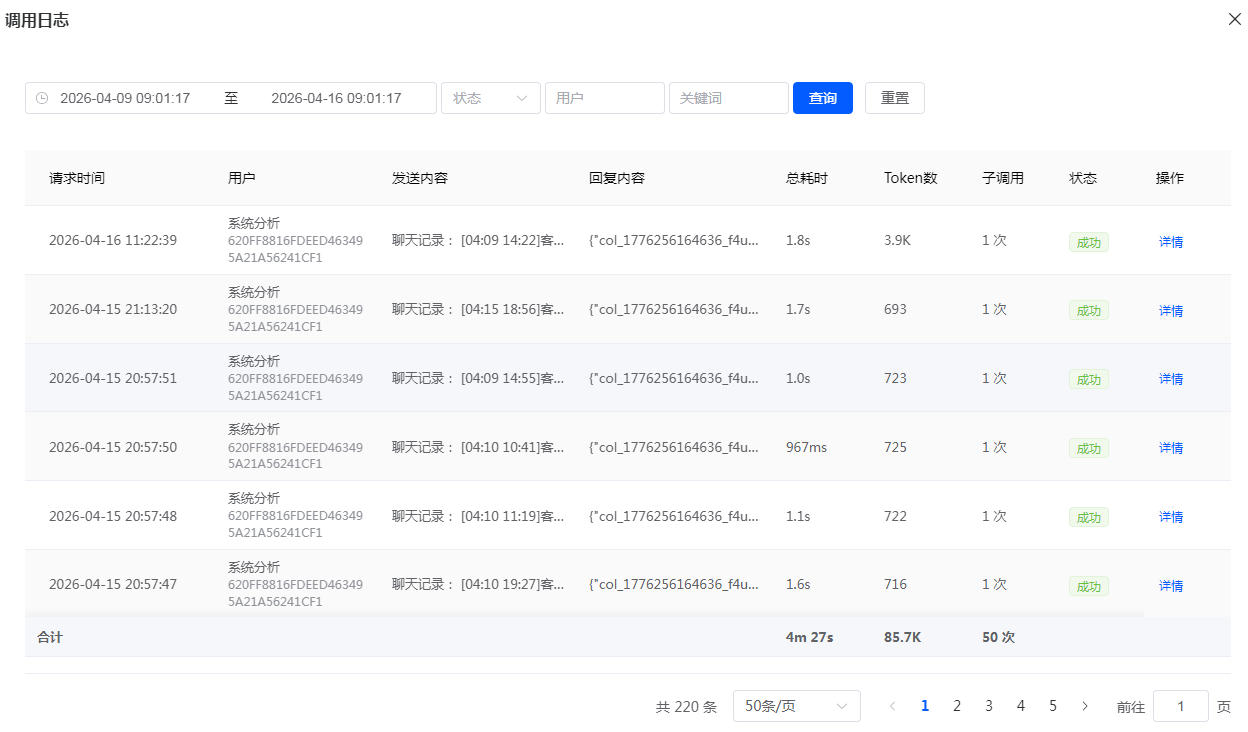Viewport: 1248px width, 732px height.
Task: Click the 重置 reset button
Action: 894,97
